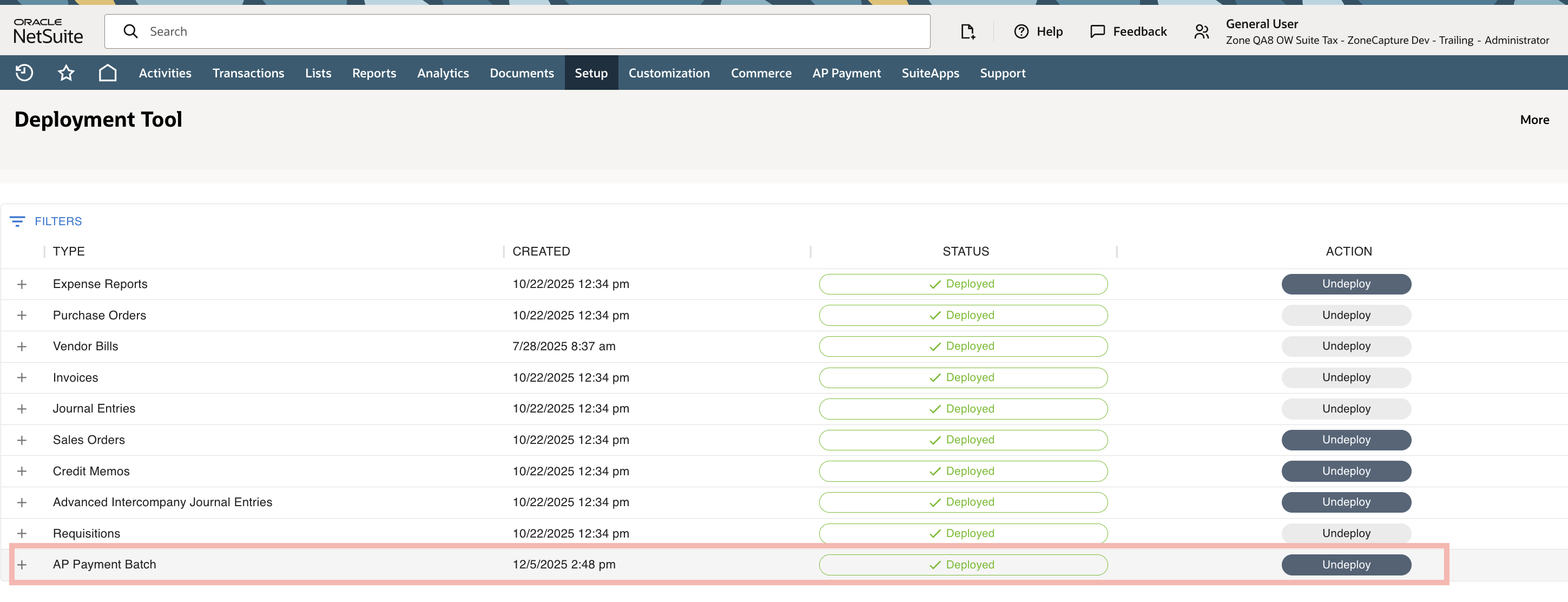Click the Oracle NetSuite logo
Viewport: 1568px width, 602px height.
click(x=48, y=31)
